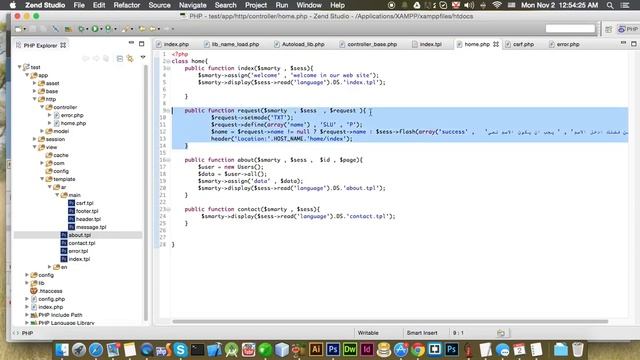The width and height of the screenshot is (640, 360).
Task: Open the Zend Studio application menu
Action: [45, 5]
